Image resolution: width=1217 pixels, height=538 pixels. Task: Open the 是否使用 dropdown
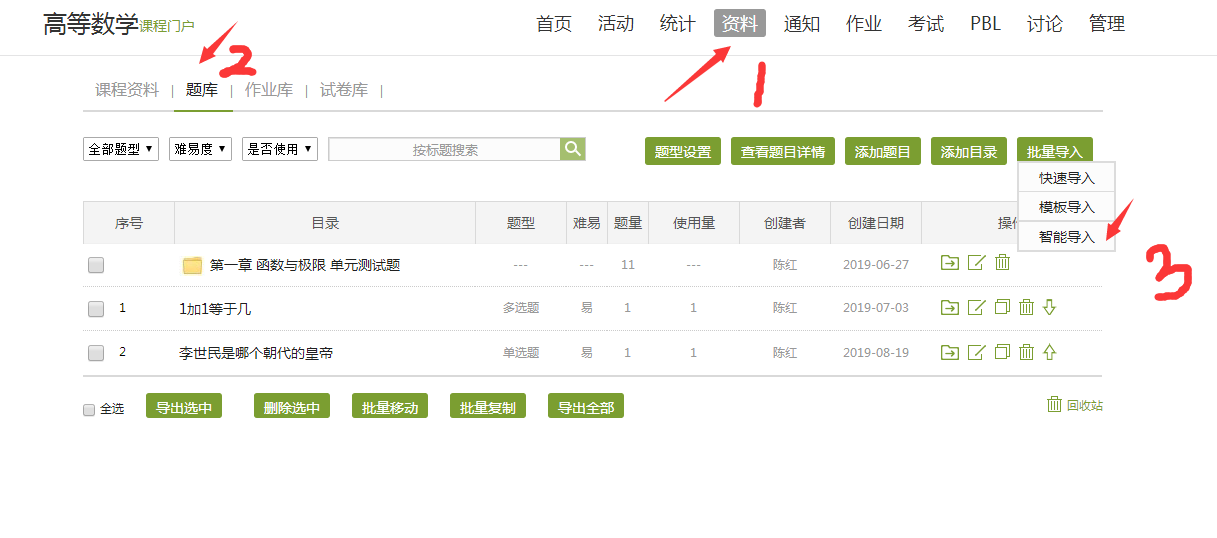coord(280,149)
